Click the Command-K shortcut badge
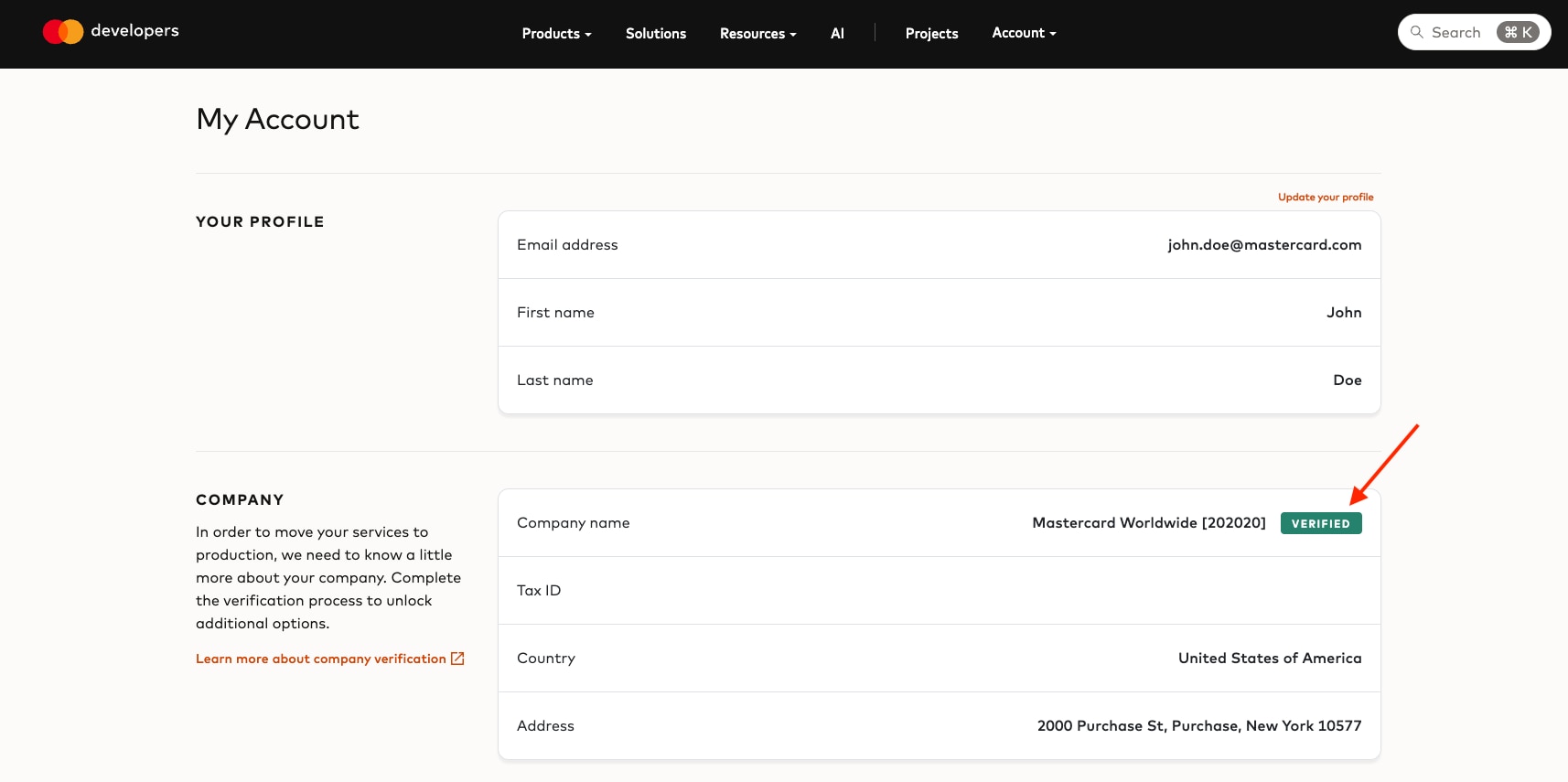The image size is (1568, 782). click(1518, 32)
